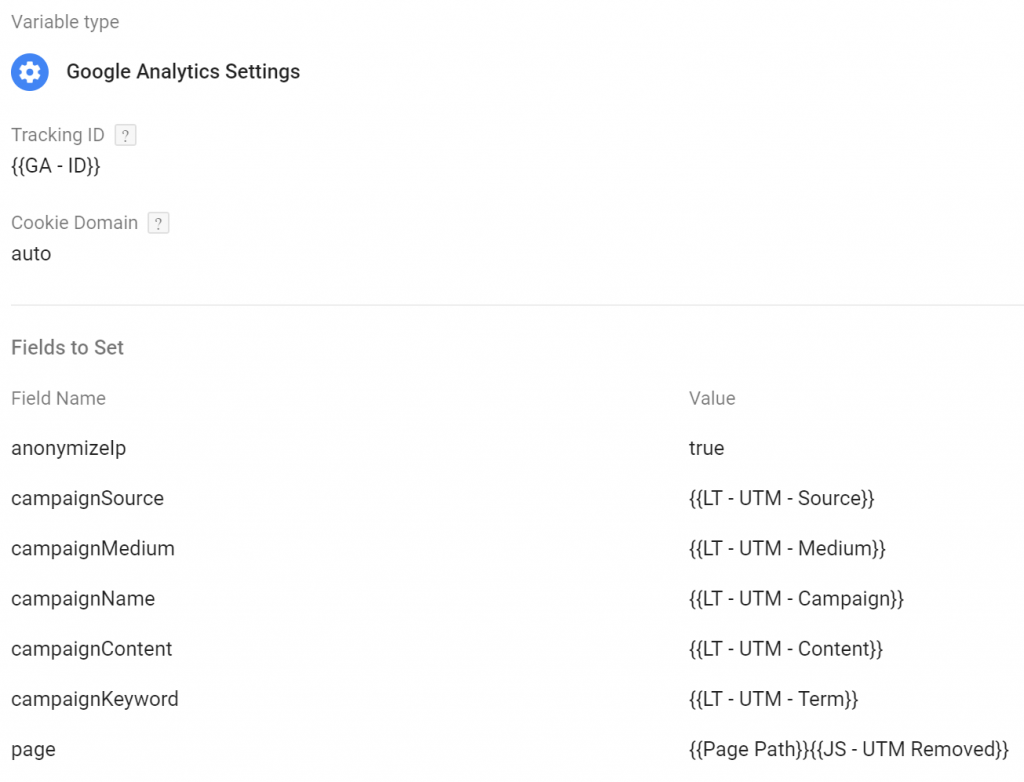Open the Tracking ID help question mark
The height and width of the screenshot is (782, 1024).
point(125,135)
